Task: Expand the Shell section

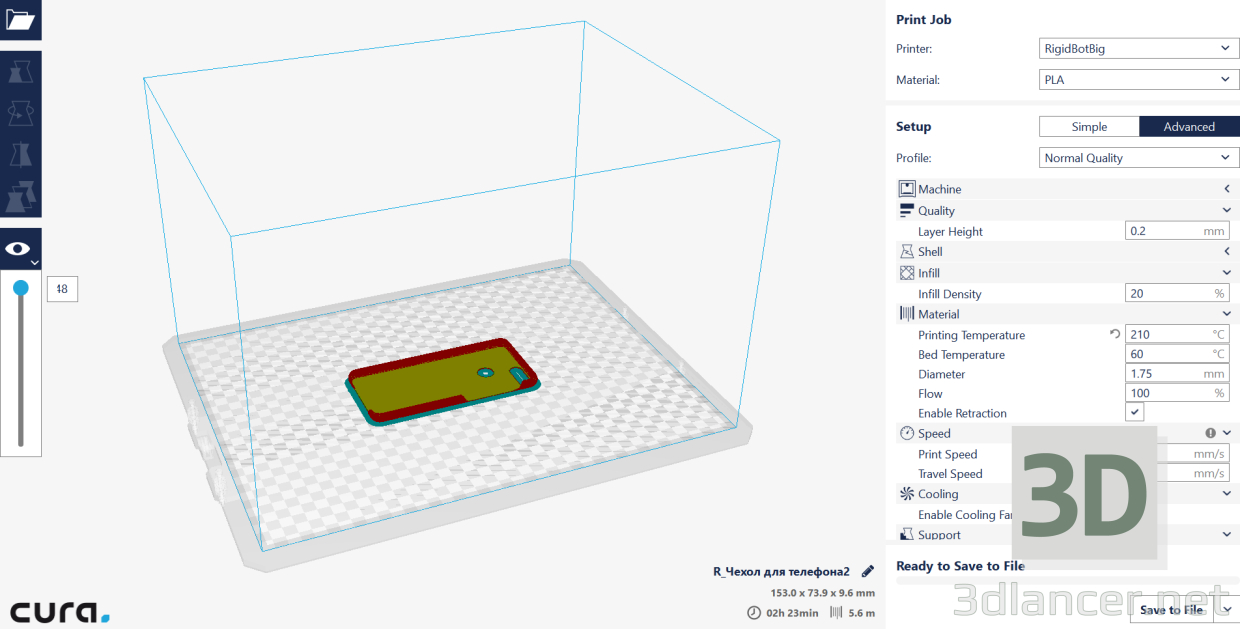Action: (x=1227, y=251)
